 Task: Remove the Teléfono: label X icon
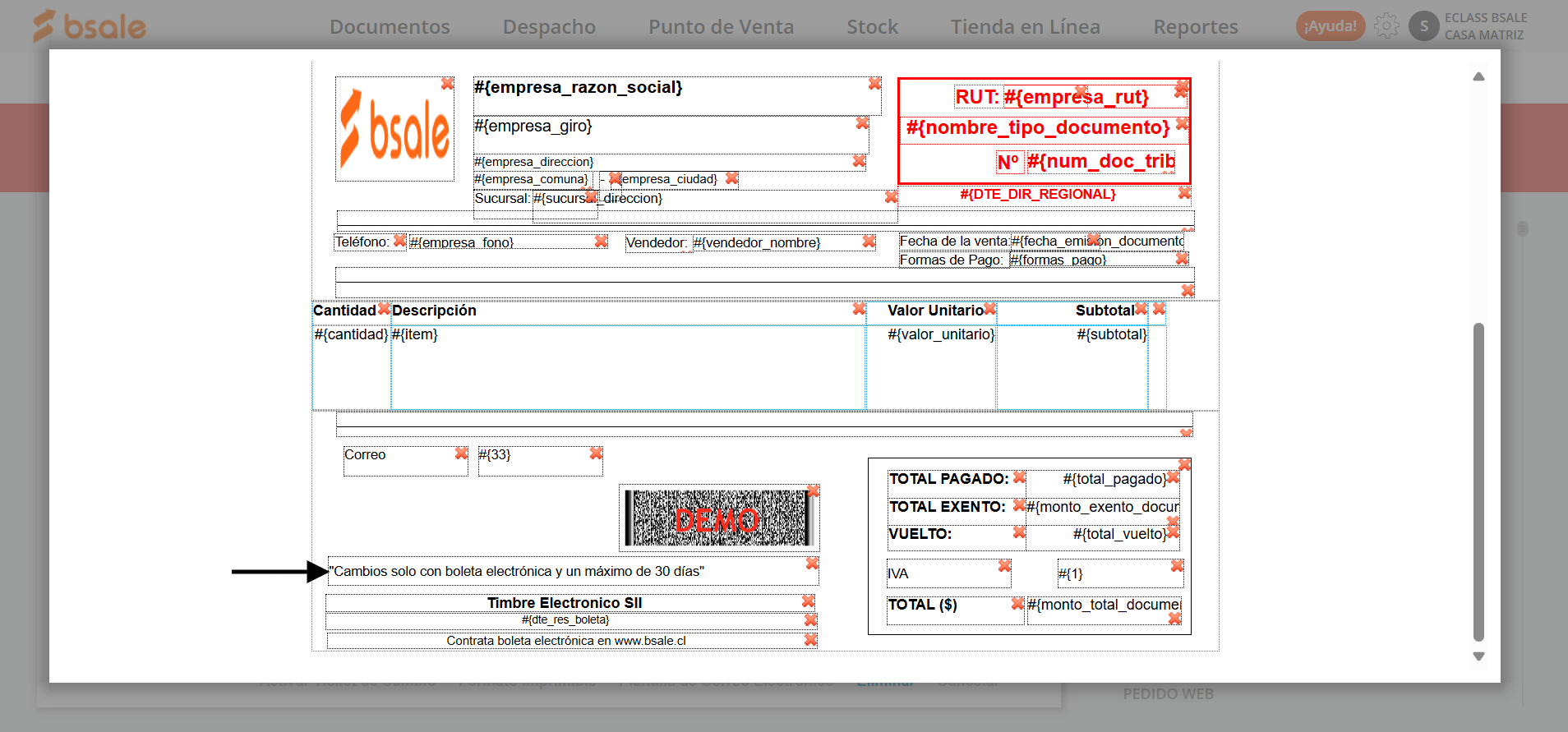(399, 241)
